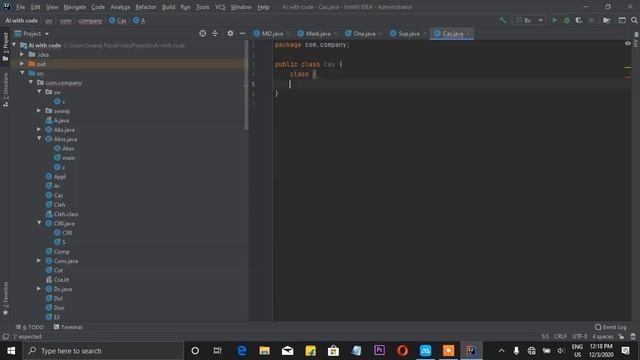The image size is (640, 360).
Task: Close the Cas.java tab
Action: (x=468, y=33)
